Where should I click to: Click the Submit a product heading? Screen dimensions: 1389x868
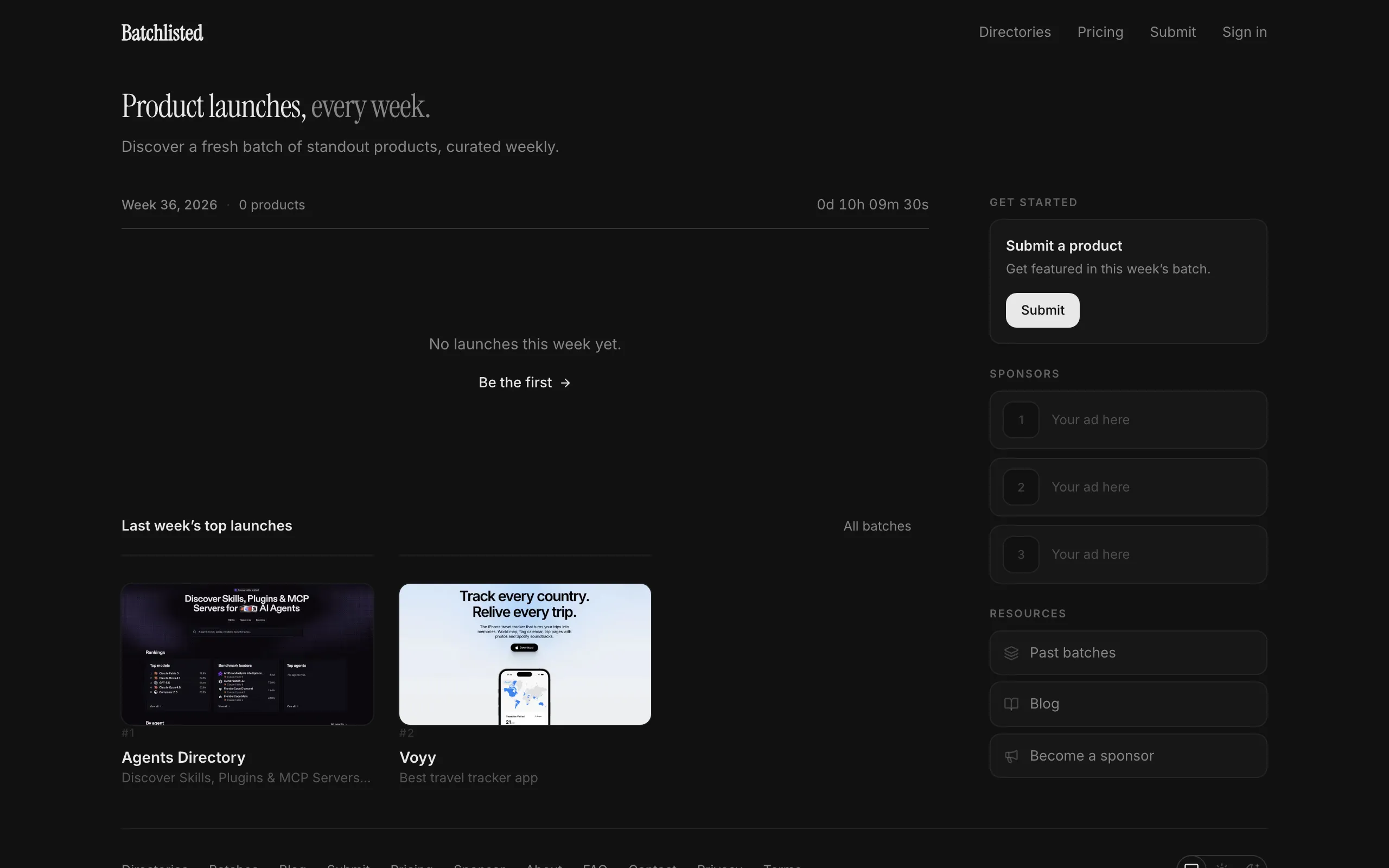(x=1063, y=246)
